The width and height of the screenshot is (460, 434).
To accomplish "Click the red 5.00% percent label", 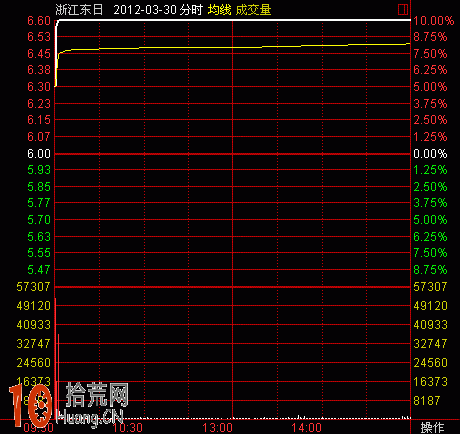I will pos(430,87).
